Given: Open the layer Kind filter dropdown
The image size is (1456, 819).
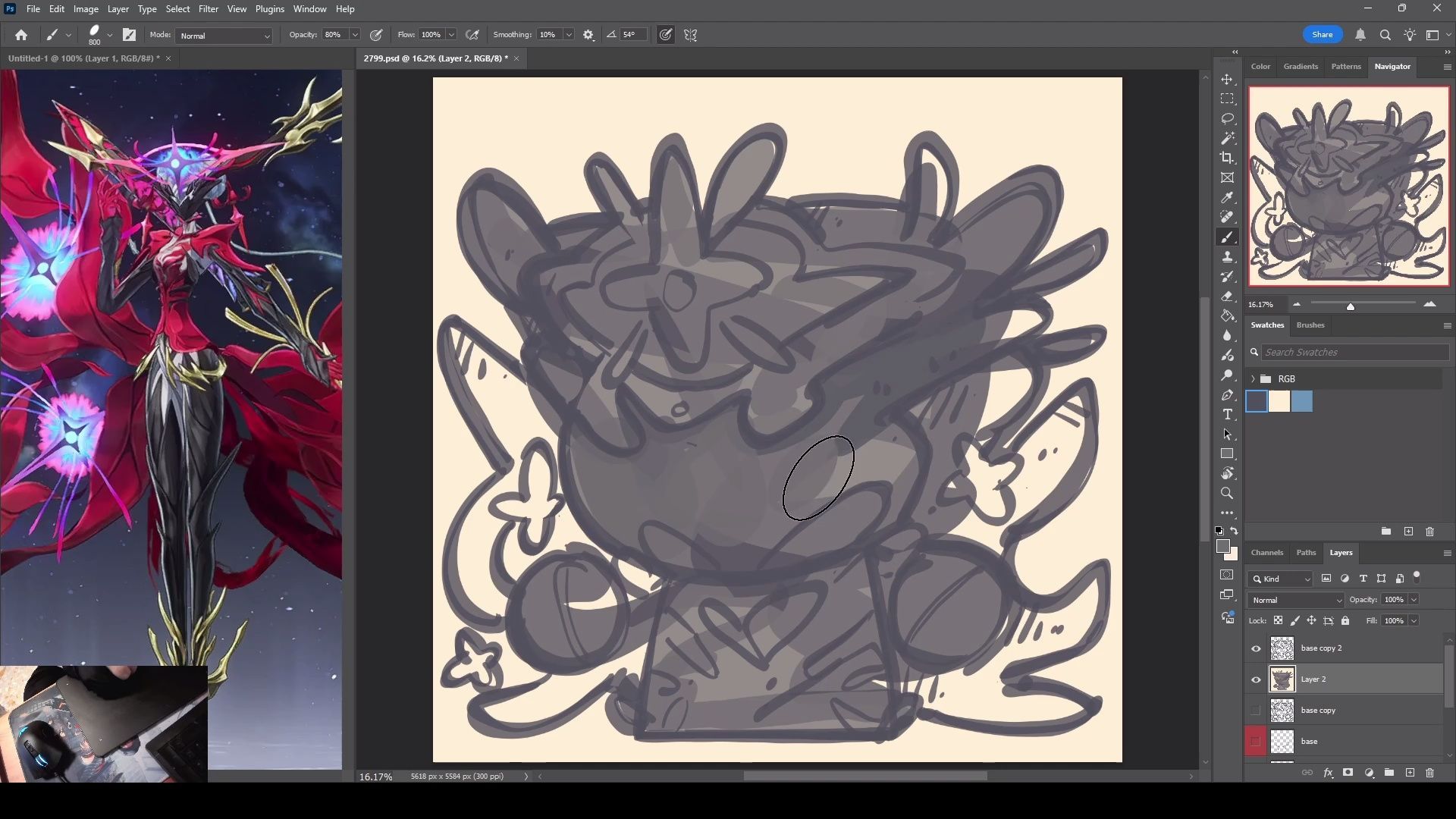Looking at the screenshot, I should [x=1280, y=579].
